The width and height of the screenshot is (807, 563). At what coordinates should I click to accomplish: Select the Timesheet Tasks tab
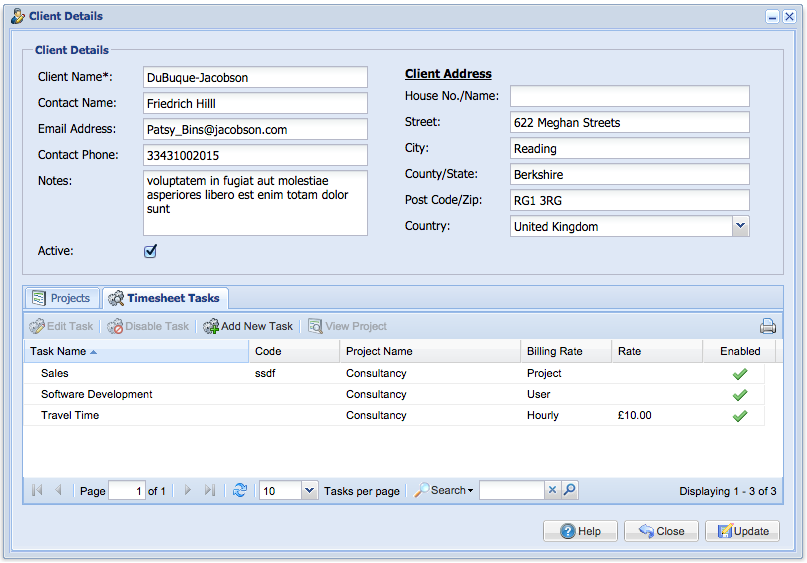pos(166,298)
